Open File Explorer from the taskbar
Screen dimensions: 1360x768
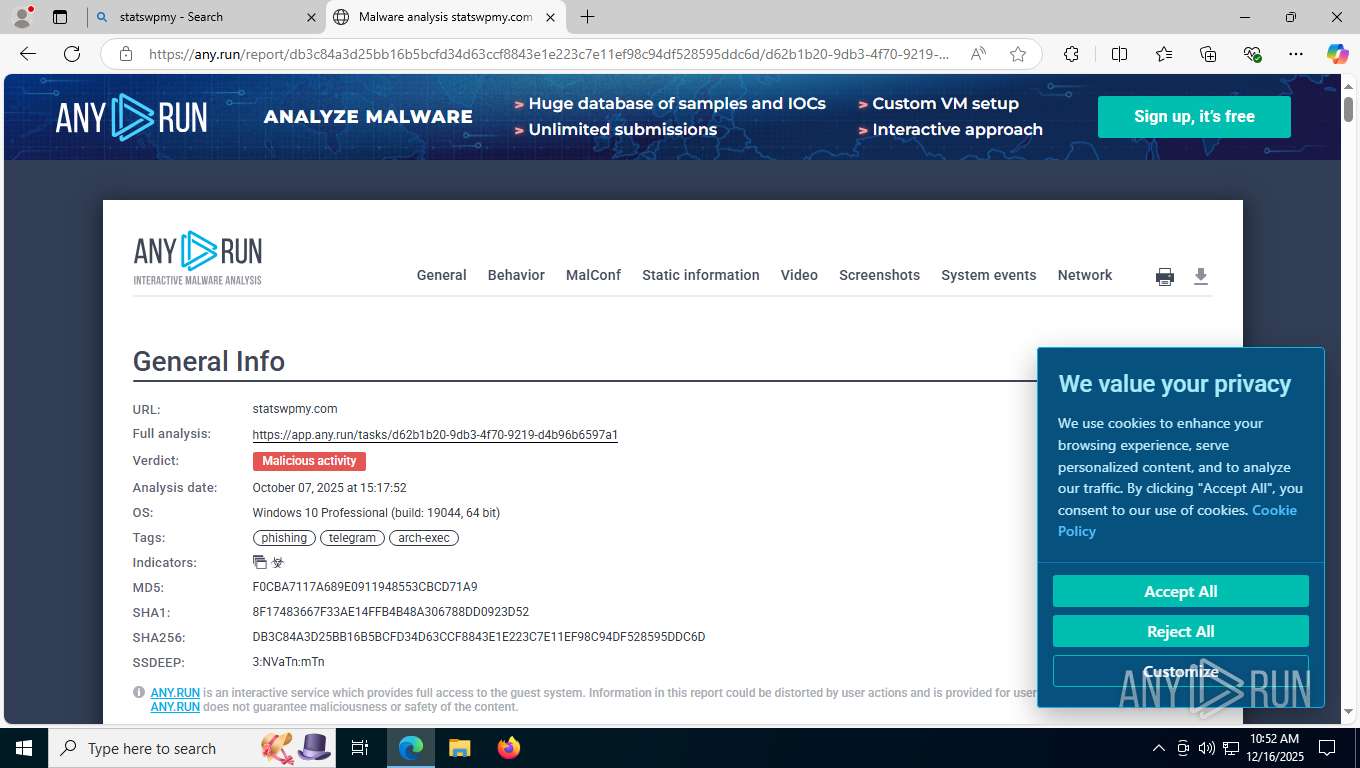[x=459, y=748]
